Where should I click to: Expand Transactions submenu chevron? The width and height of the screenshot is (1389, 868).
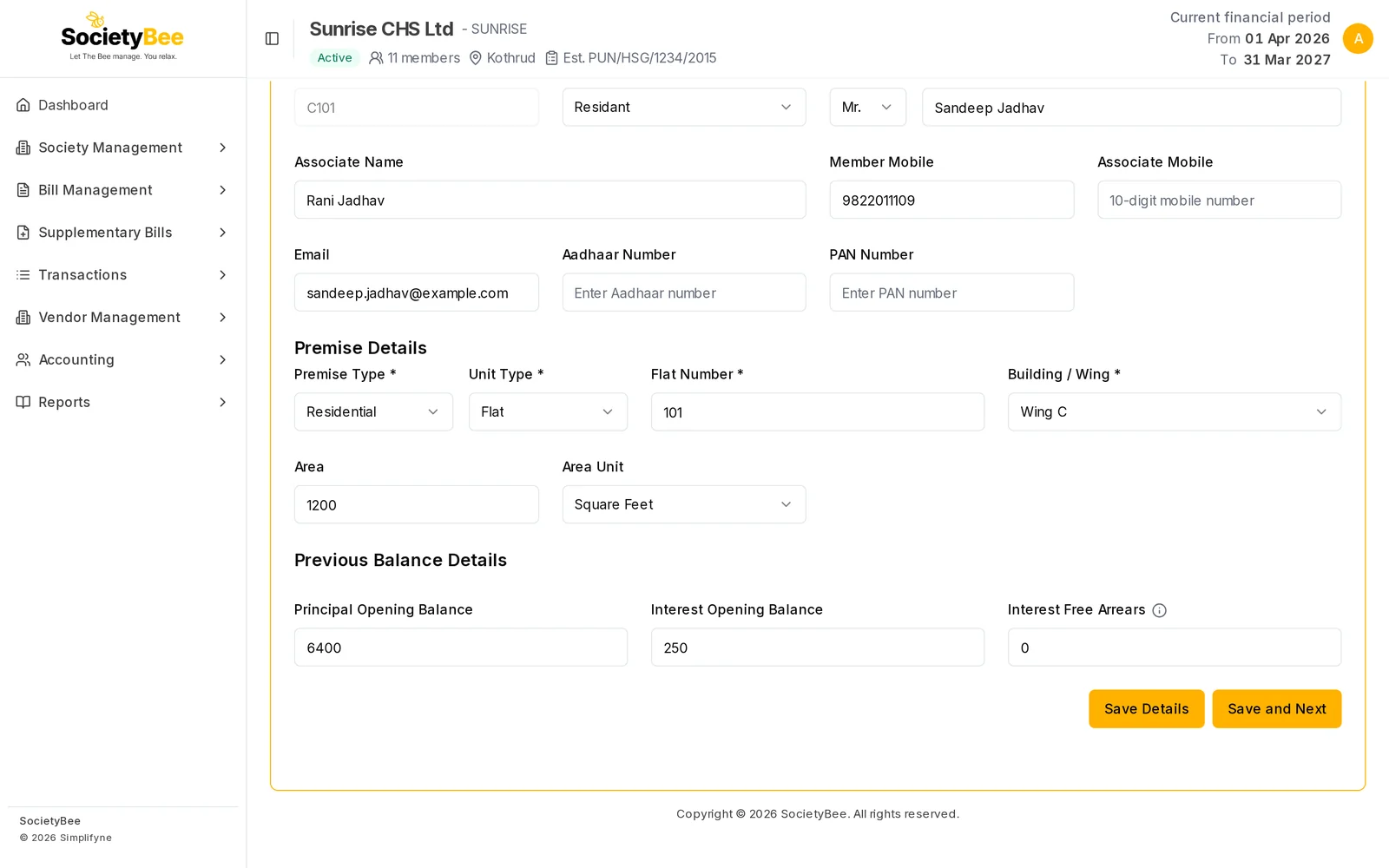coord(222,275)
